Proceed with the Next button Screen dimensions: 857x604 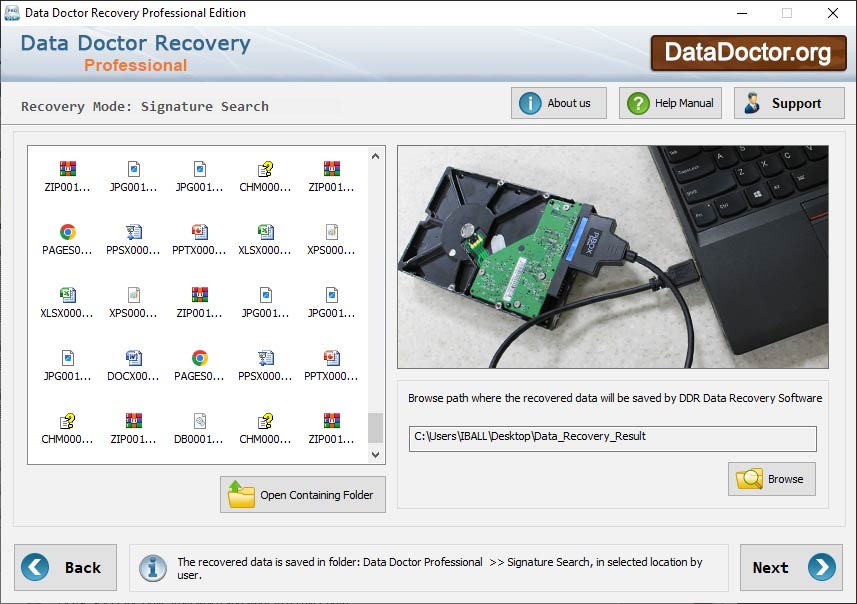click(790, 567)
